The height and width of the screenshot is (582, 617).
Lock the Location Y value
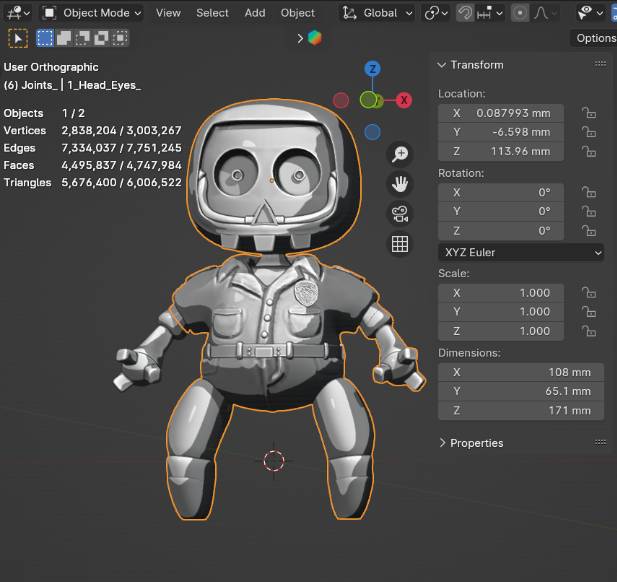[589, 132]
